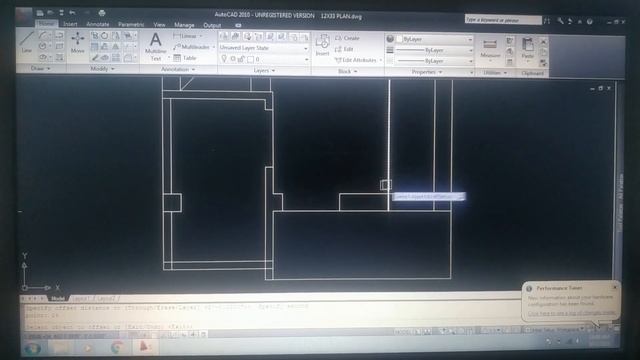
Task: Click the Help question mark icon
Action: click(x=589, y=21)
